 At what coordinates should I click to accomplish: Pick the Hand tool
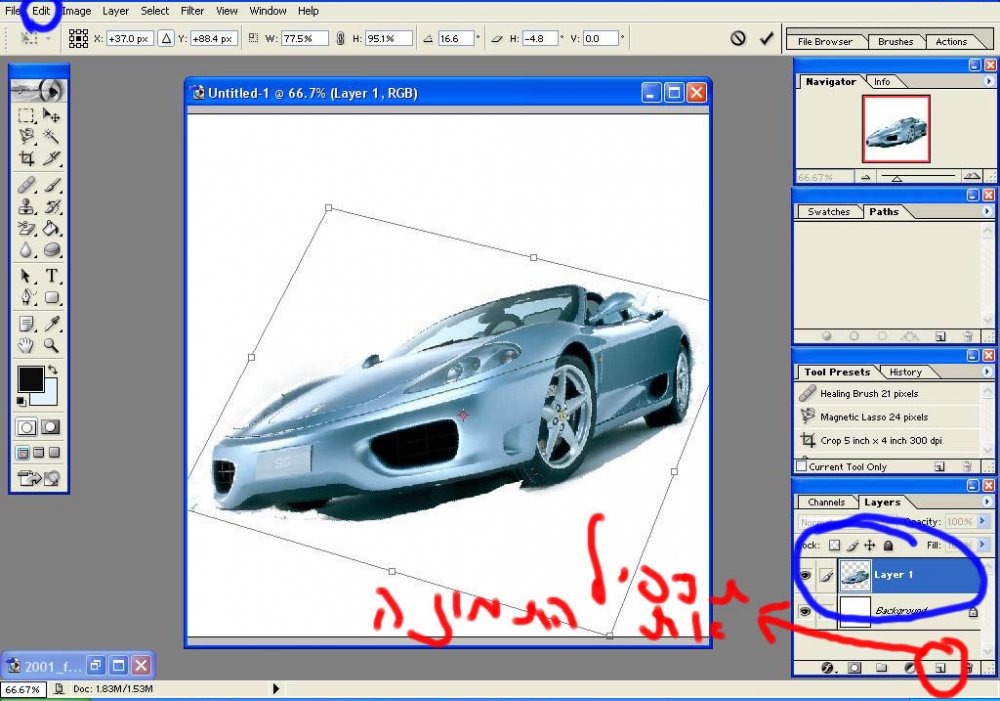tap(26, 346)
